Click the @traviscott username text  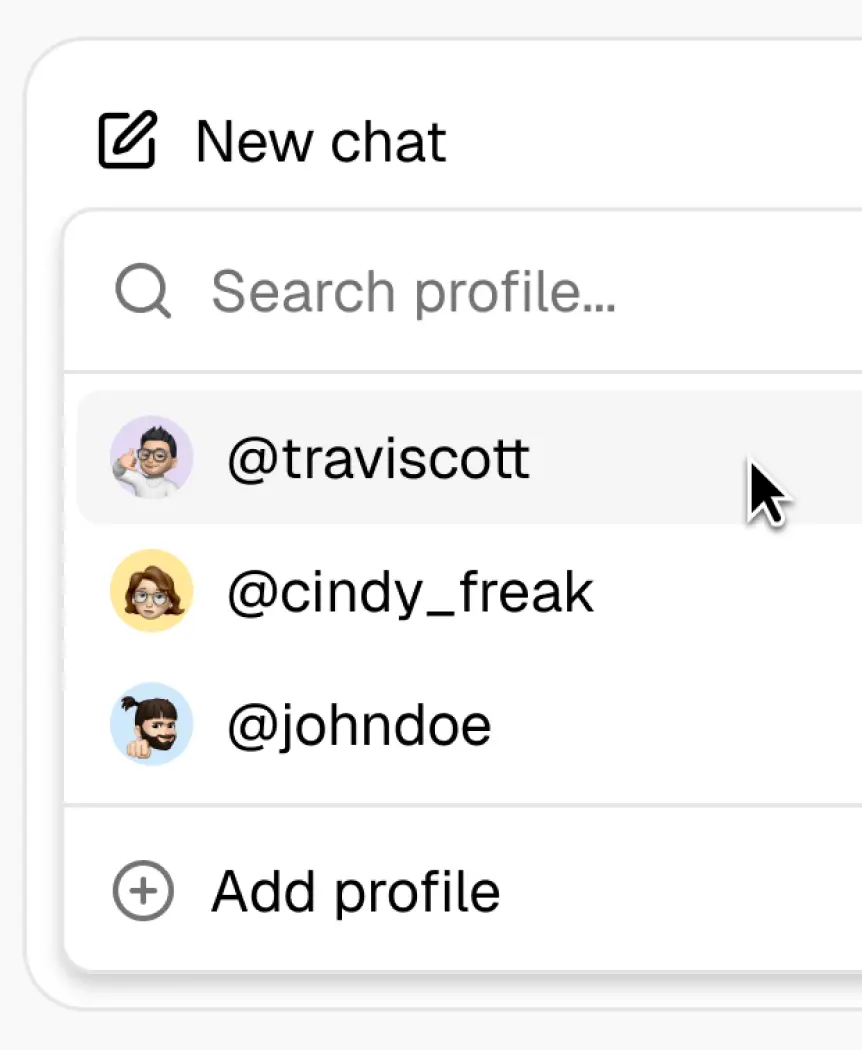pos(378,460)
